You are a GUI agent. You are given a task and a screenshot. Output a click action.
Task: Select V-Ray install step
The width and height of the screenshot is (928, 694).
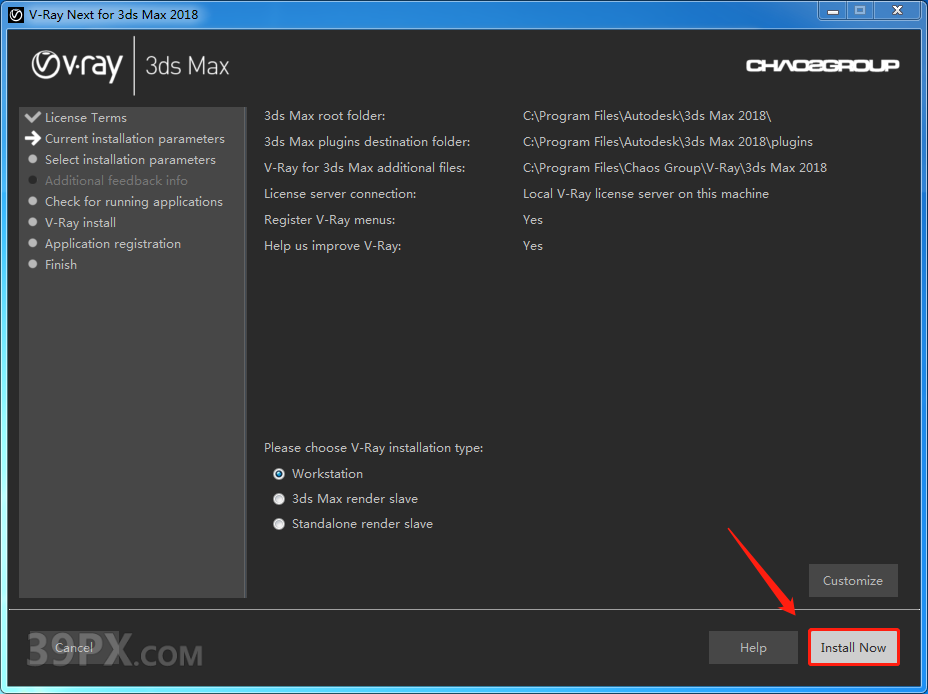point(80,222)
